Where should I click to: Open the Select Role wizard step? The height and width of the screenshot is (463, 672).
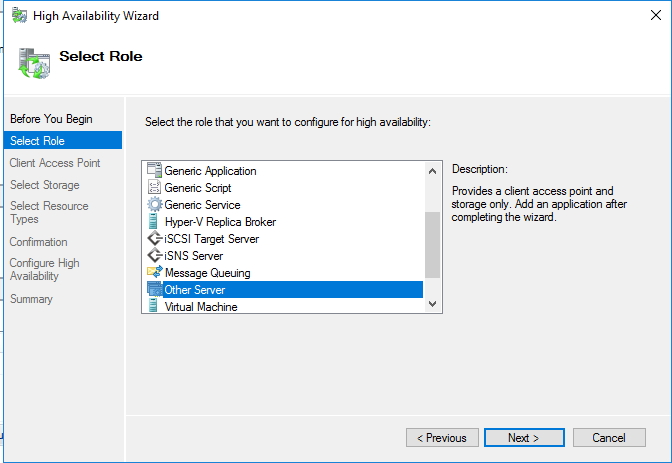pos(37,141)
